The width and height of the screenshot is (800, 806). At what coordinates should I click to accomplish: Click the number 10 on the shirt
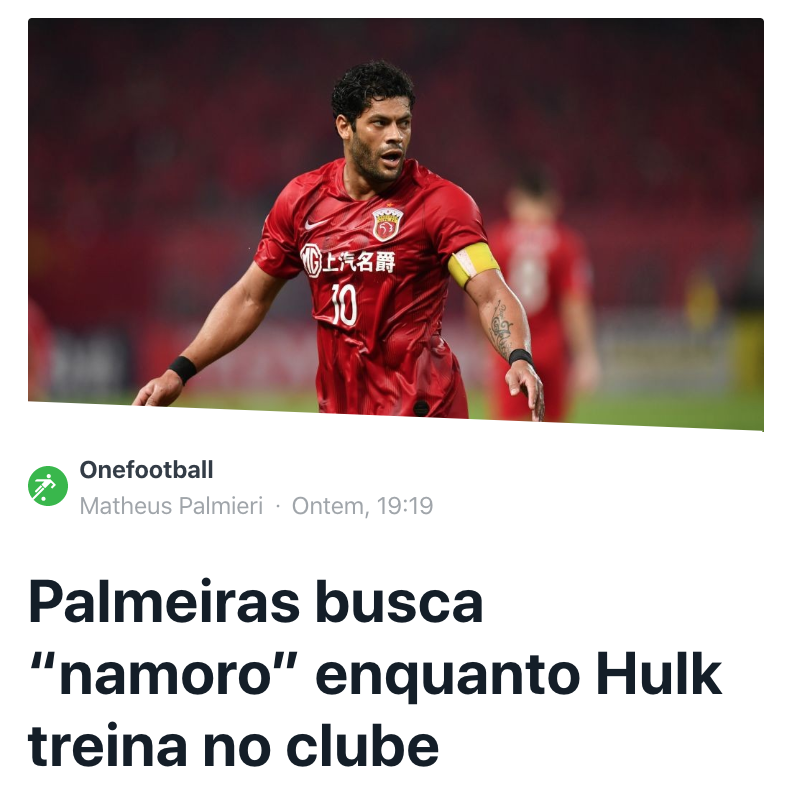coord(344,304)
